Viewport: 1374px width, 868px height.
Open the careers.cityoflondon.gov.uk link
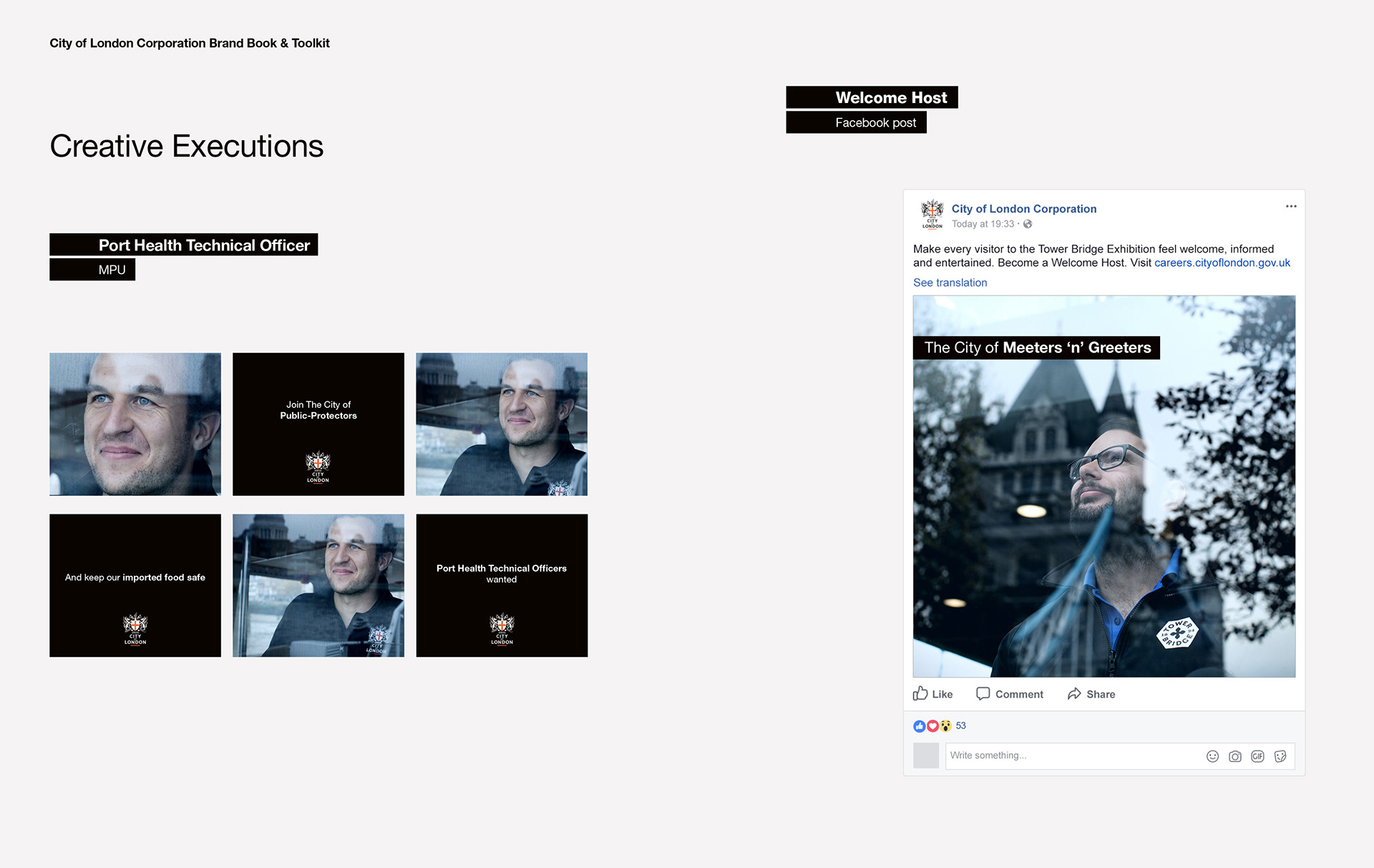click(x=1222, y=263)
